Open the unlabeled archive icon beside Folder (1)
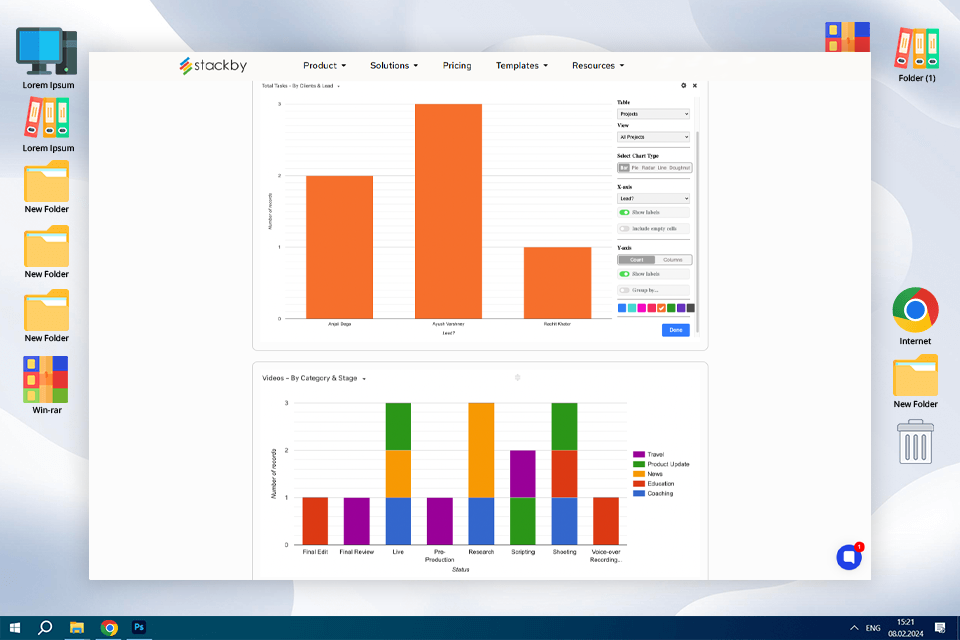This screenshot has width=960, height=640. pyautogui.click(x=847, y=37)
